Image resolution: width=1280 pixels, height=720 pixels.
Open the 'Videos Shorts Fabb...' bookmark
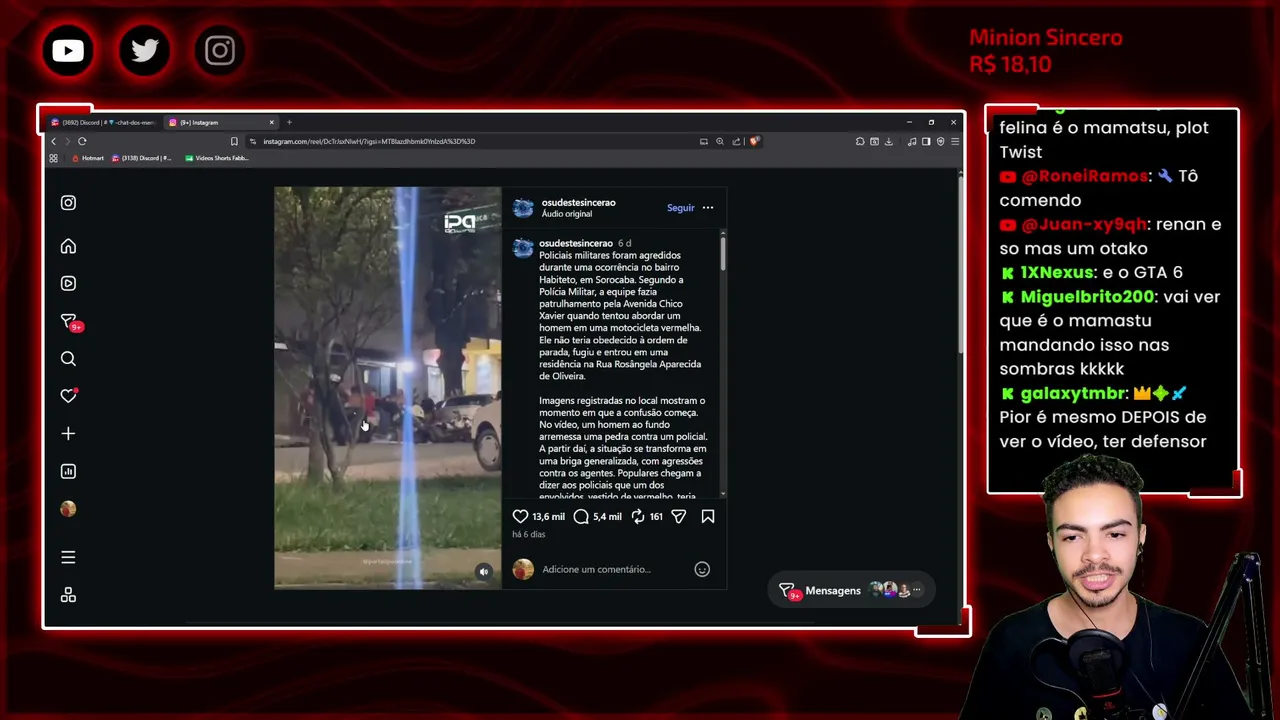click(x=216, y=158)
